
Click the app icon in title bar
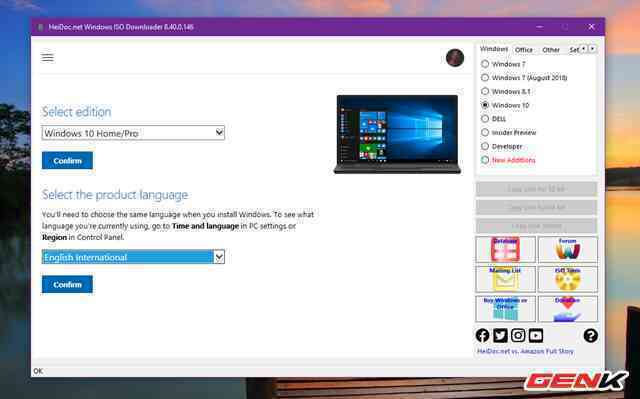(x=40, y=27)
